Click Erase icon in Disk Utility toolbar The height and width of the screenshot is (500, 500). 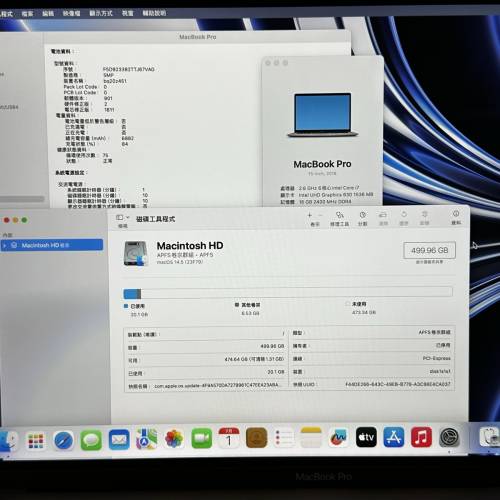pyautogui.click(x=383, y=215)
